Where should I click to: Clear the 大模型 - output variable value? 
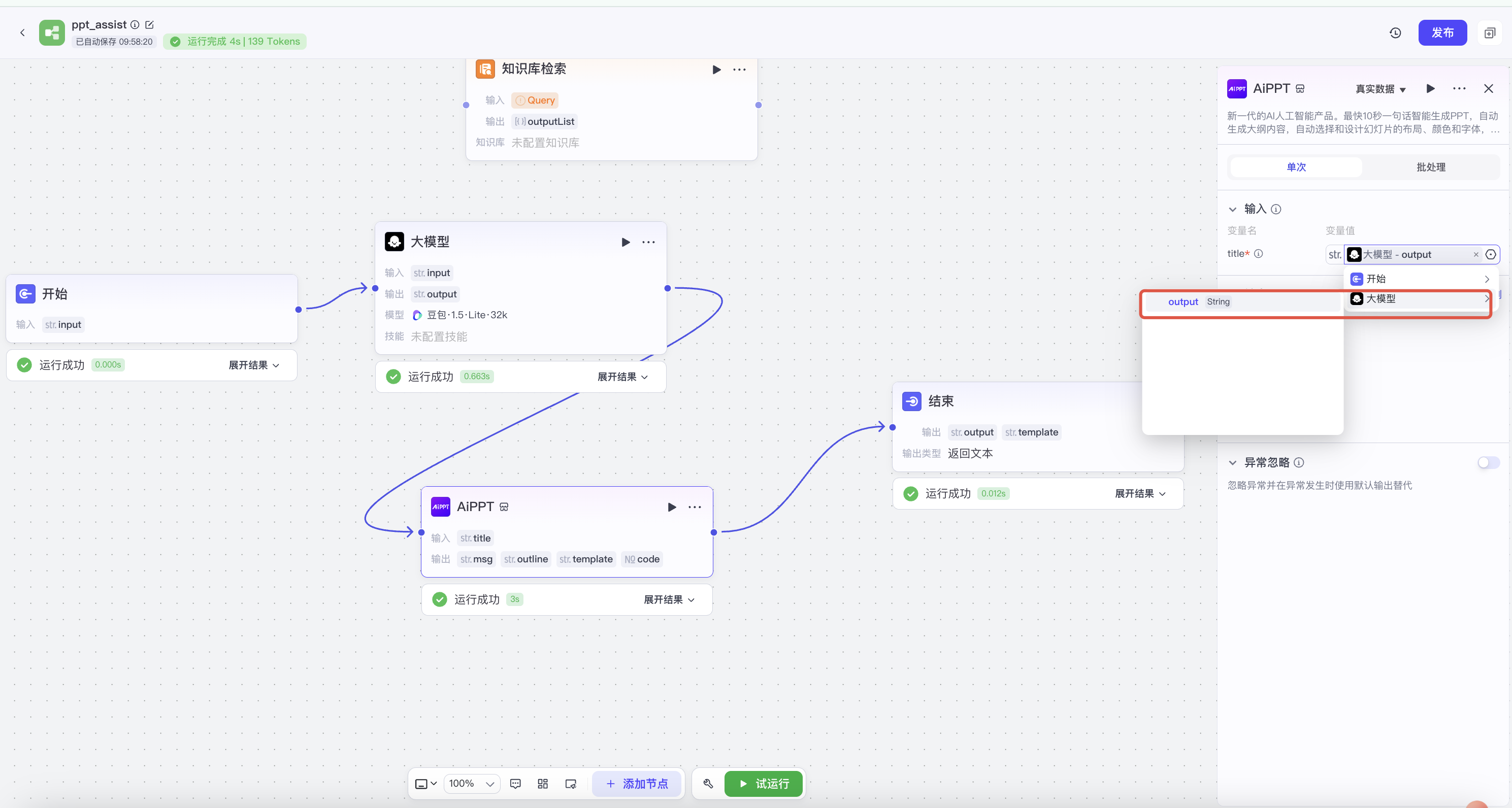[x=1475, y=254]
